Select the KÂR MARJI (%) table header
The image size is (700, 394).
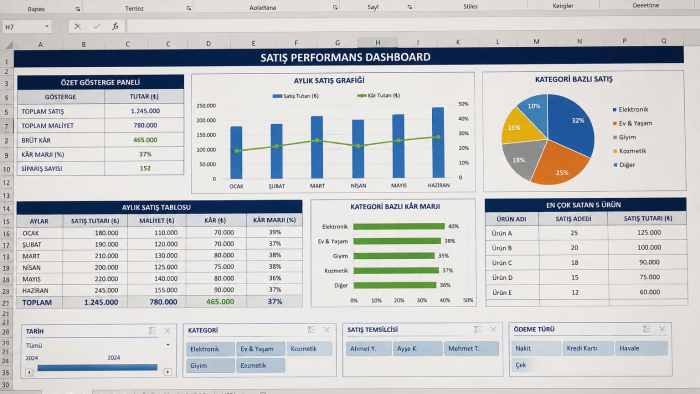point(275,220)
